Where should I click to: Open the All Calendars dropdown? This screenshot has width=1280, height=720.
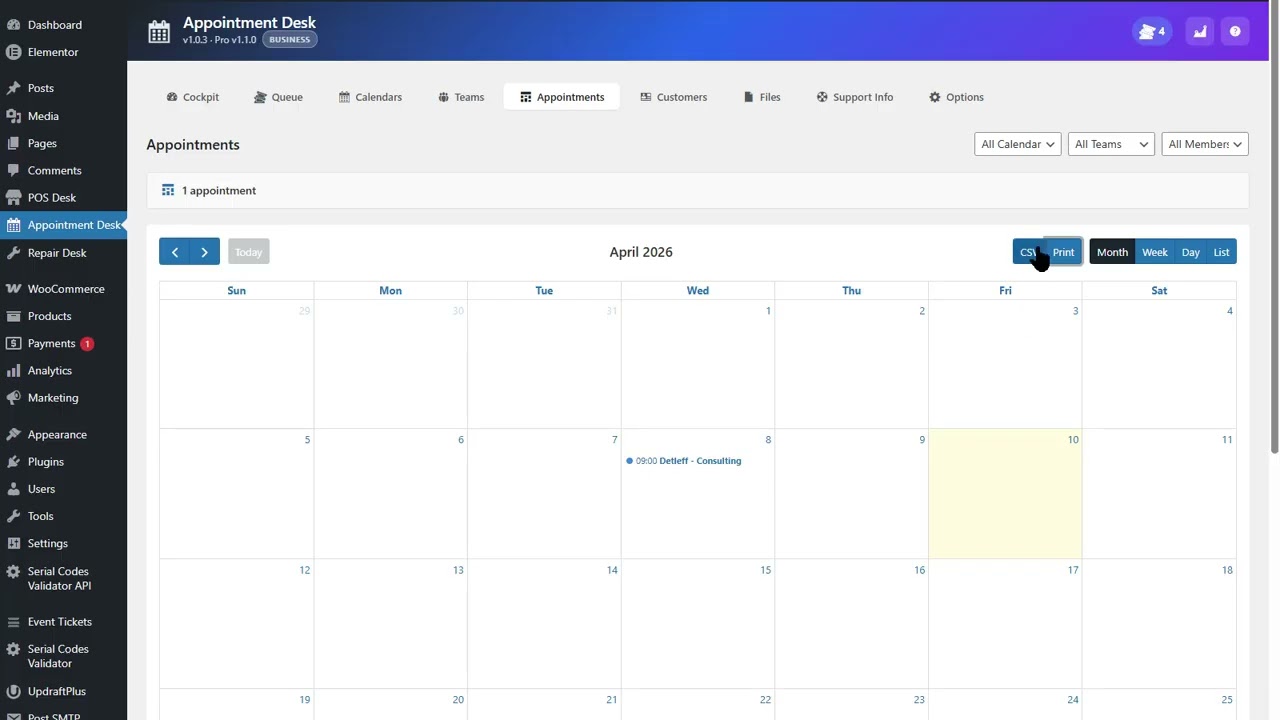(1017, 144)
